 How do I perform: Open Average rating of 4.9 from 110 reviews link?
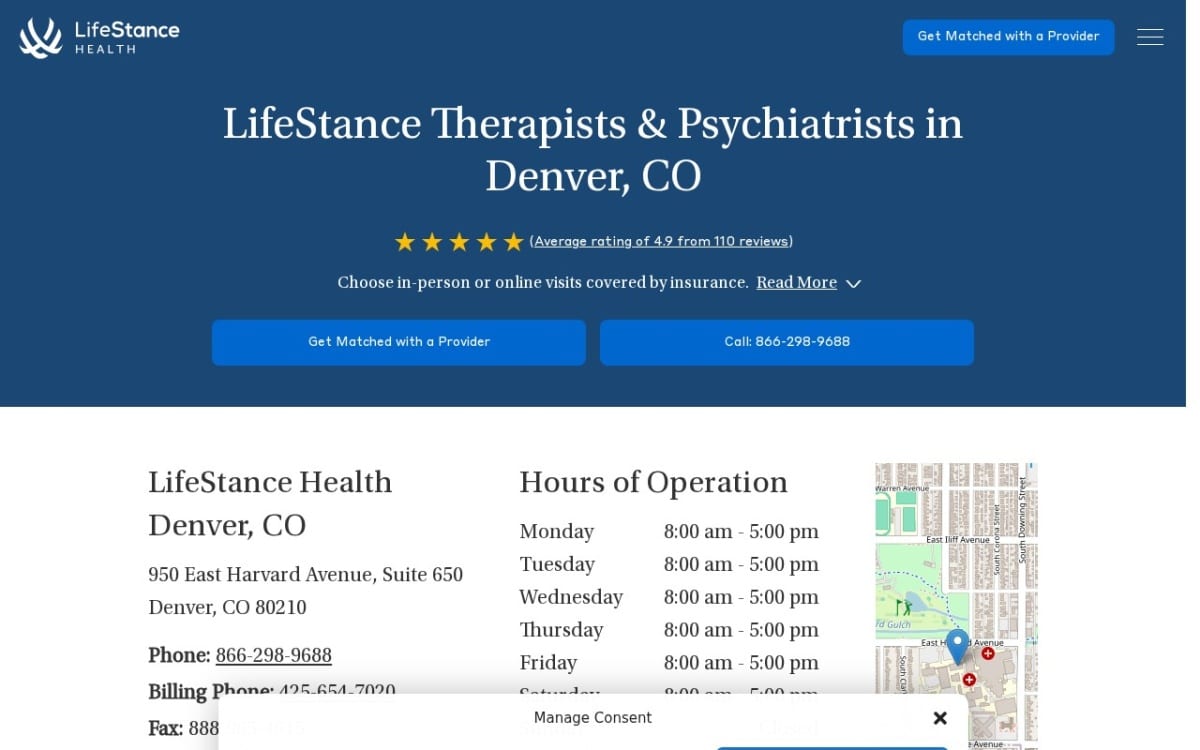pos(661,242)
